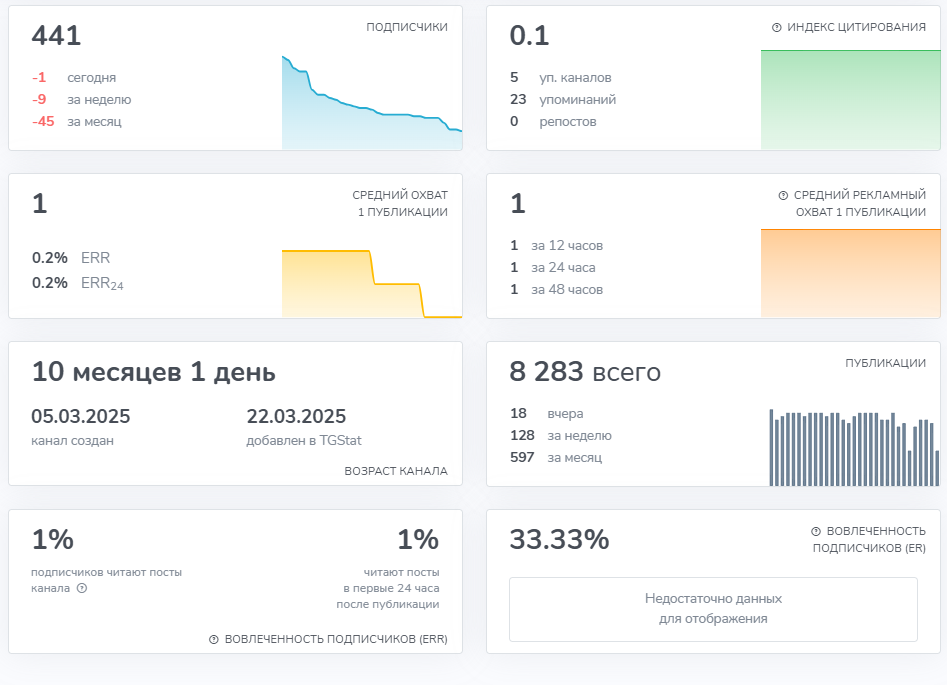The image size is (947, 685).
Task: Click question icon beside ВОВЛЕЧЕННОСТЬ ПОДПИСЧИКОВ (ER)
Action: pyautogui.click(x=816, y=532)
